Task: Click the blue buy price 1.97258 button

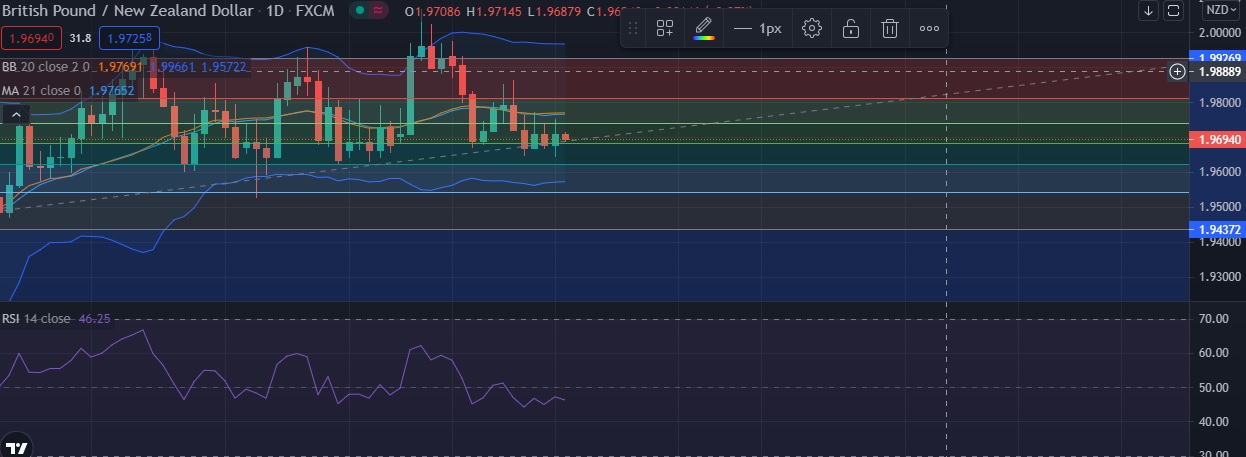Action: [x=129, y=40]
